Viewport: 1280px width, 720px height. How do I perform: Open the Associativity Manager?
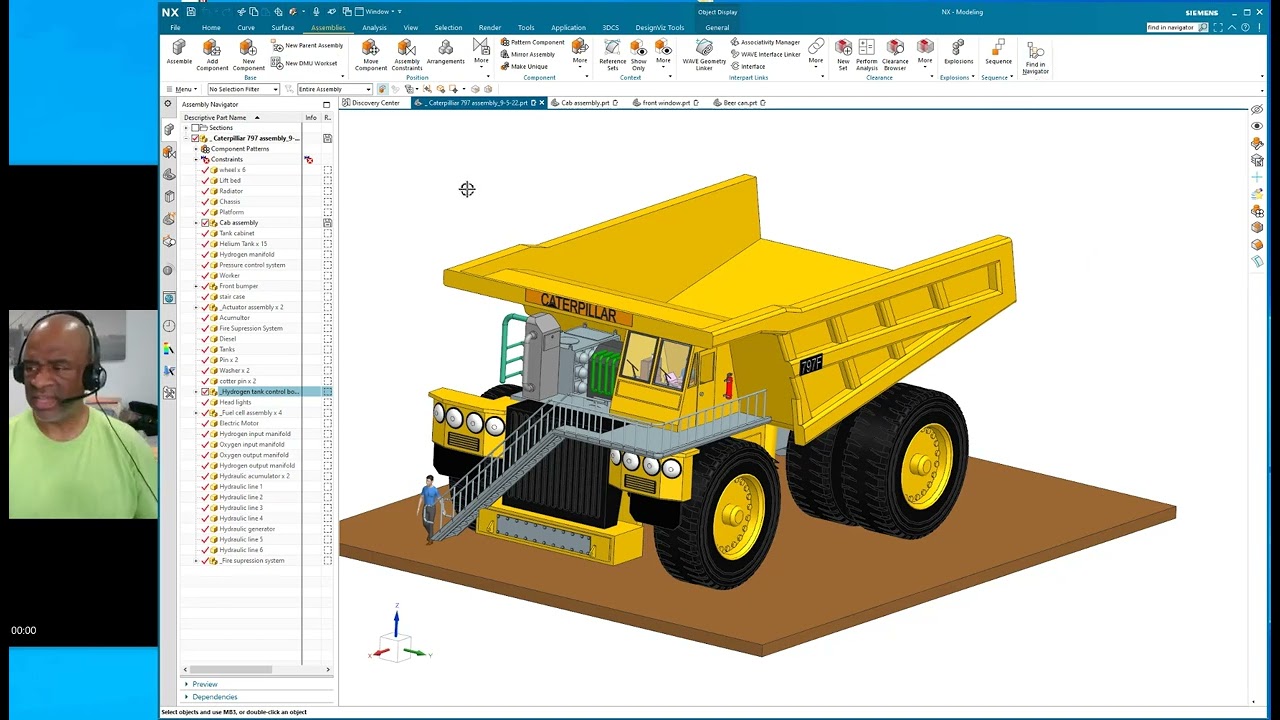(765, 42)
